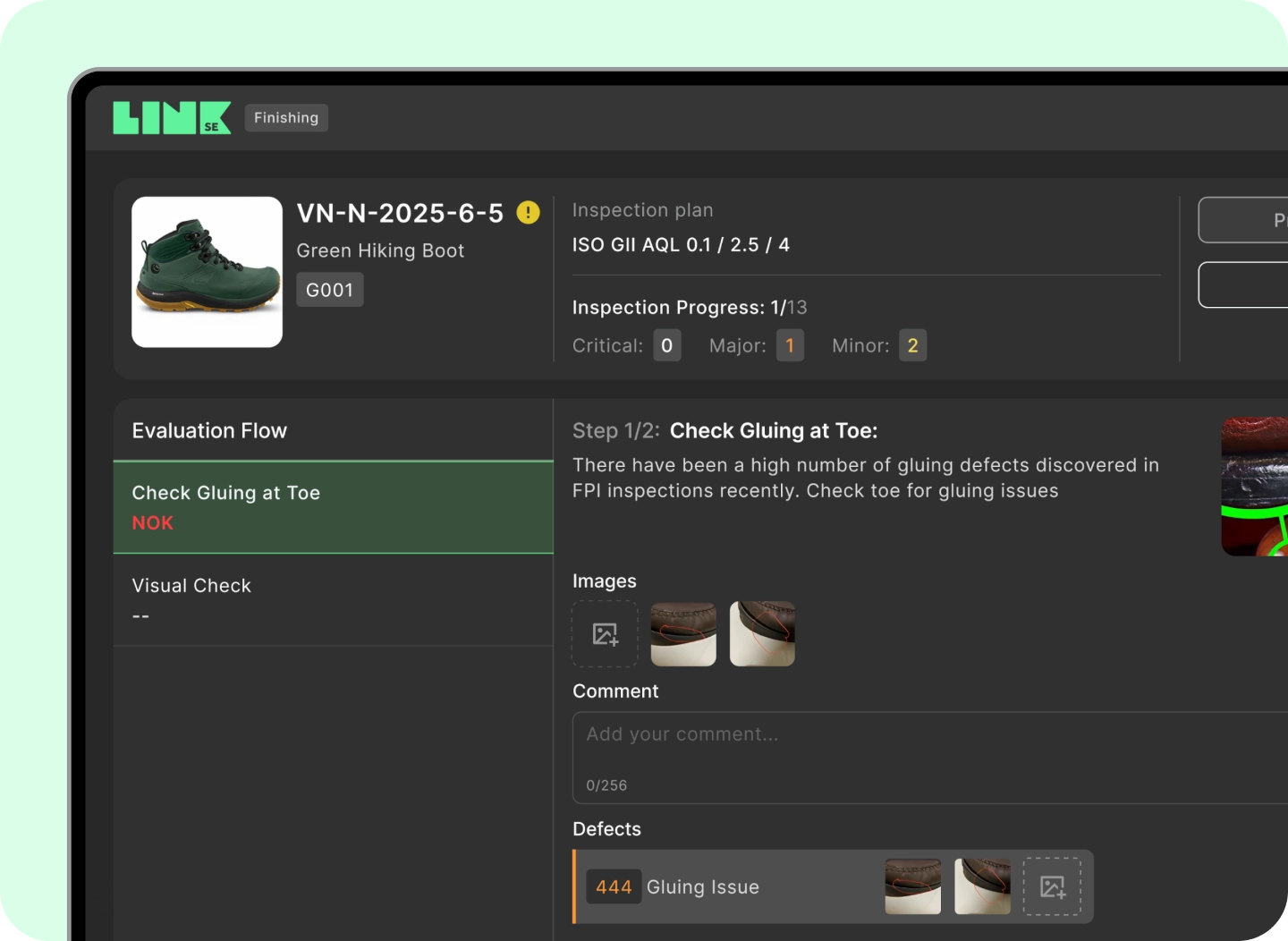Image resolution: width=1288 pixels, height=941 pixels.
Task: Open first thumbnail in Gluing Issue row
Action: pyautogui.click(x=912, y=886)
